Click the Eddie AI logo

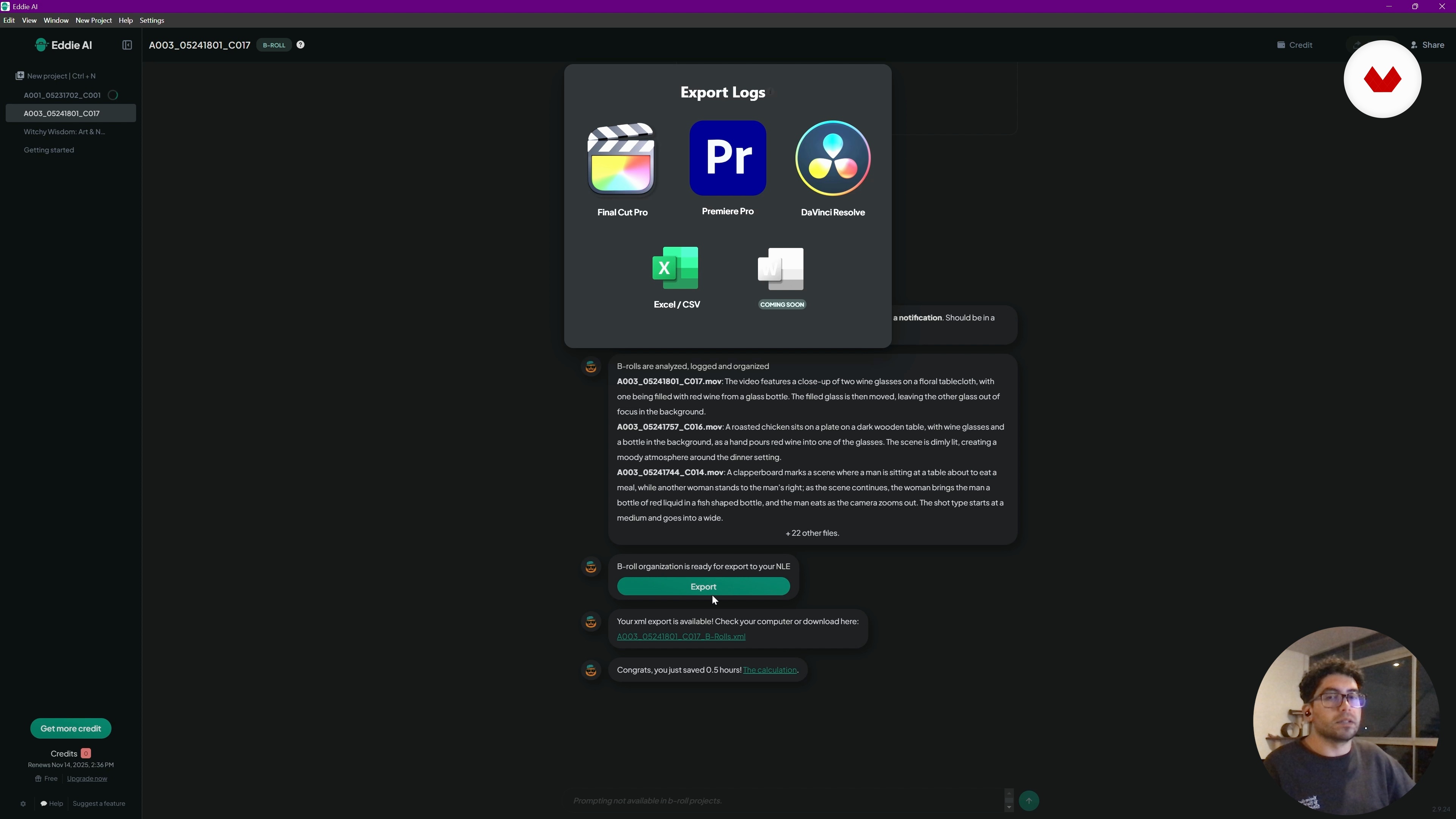pos(63,45)
